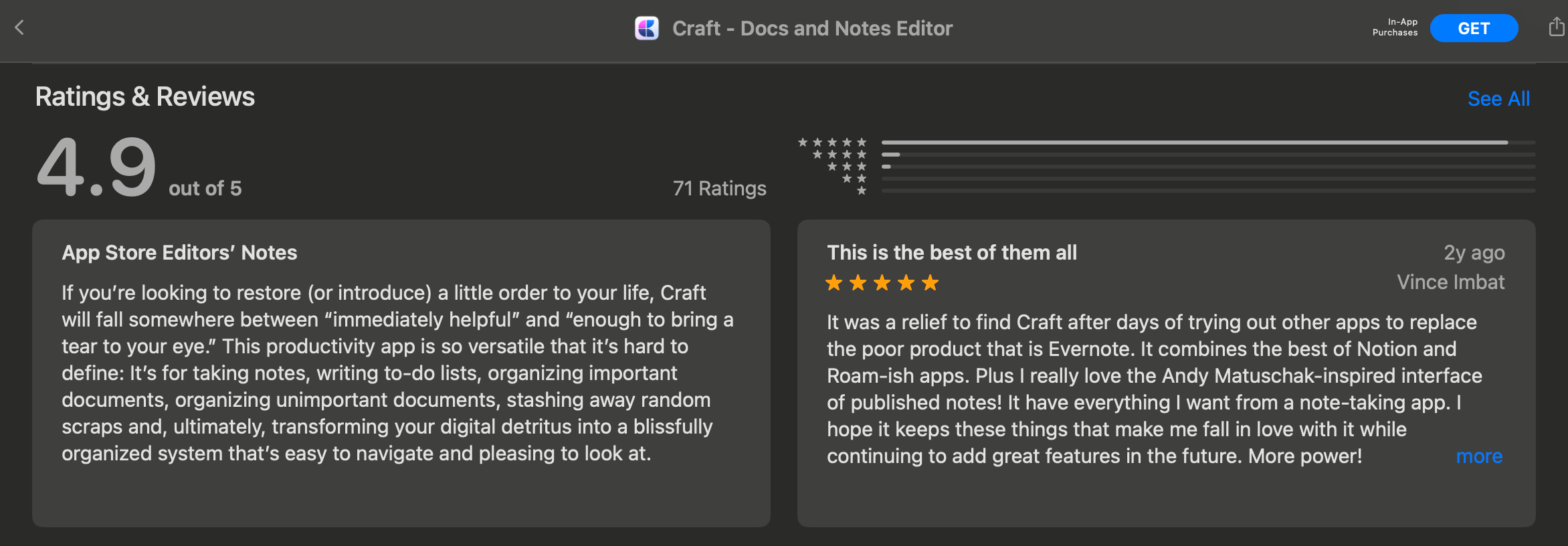Click the Ratings & Reviews heading
Screen dimensions: 1568x546
(145, 96)
